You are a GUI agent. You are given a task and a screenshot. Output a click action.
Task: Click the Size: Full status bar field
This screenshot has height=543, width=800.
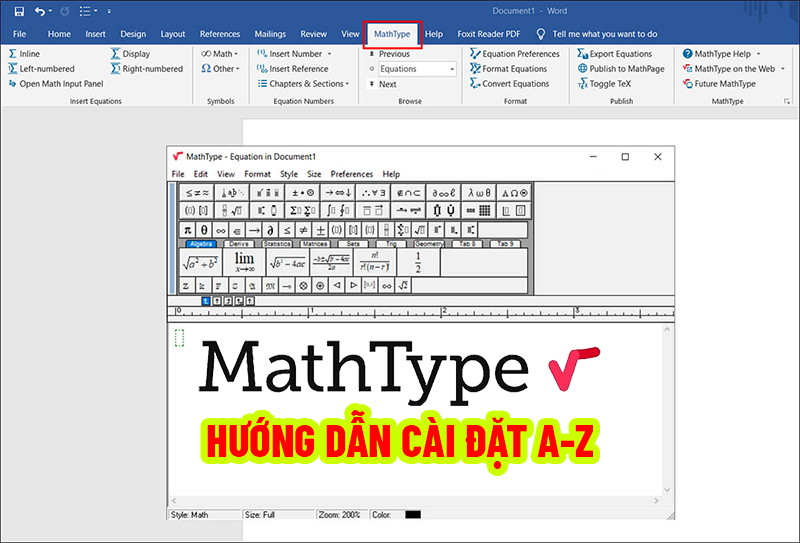click(279, 514)
